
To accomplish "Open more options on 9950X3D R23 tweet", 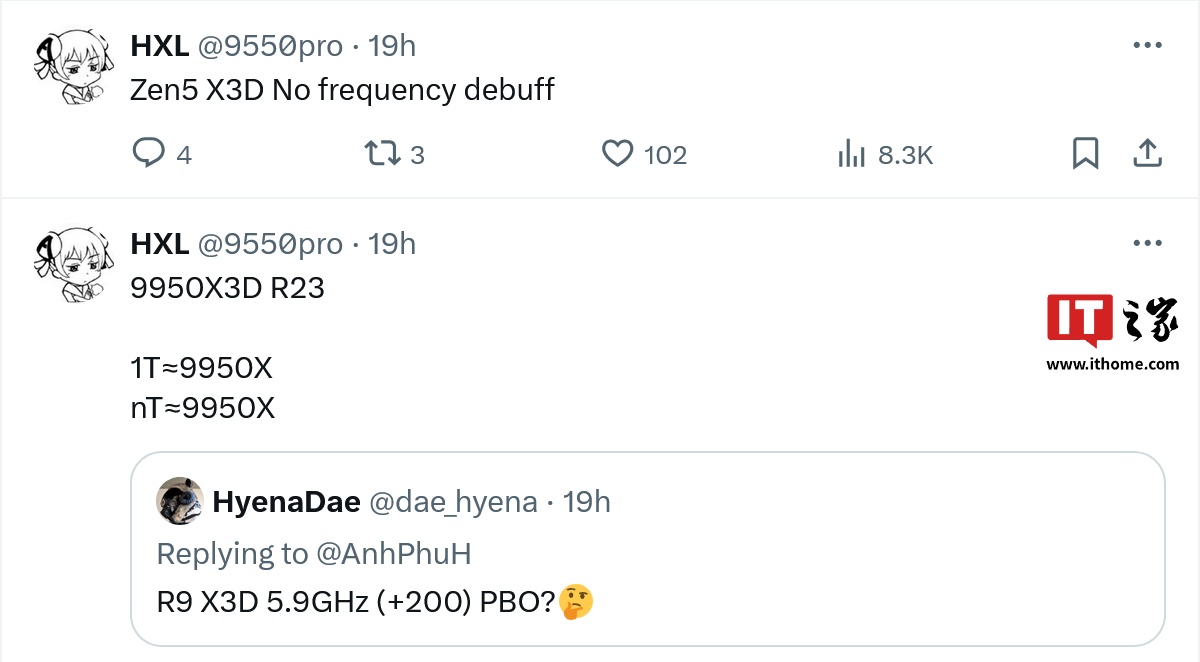I will (1146, 244).
